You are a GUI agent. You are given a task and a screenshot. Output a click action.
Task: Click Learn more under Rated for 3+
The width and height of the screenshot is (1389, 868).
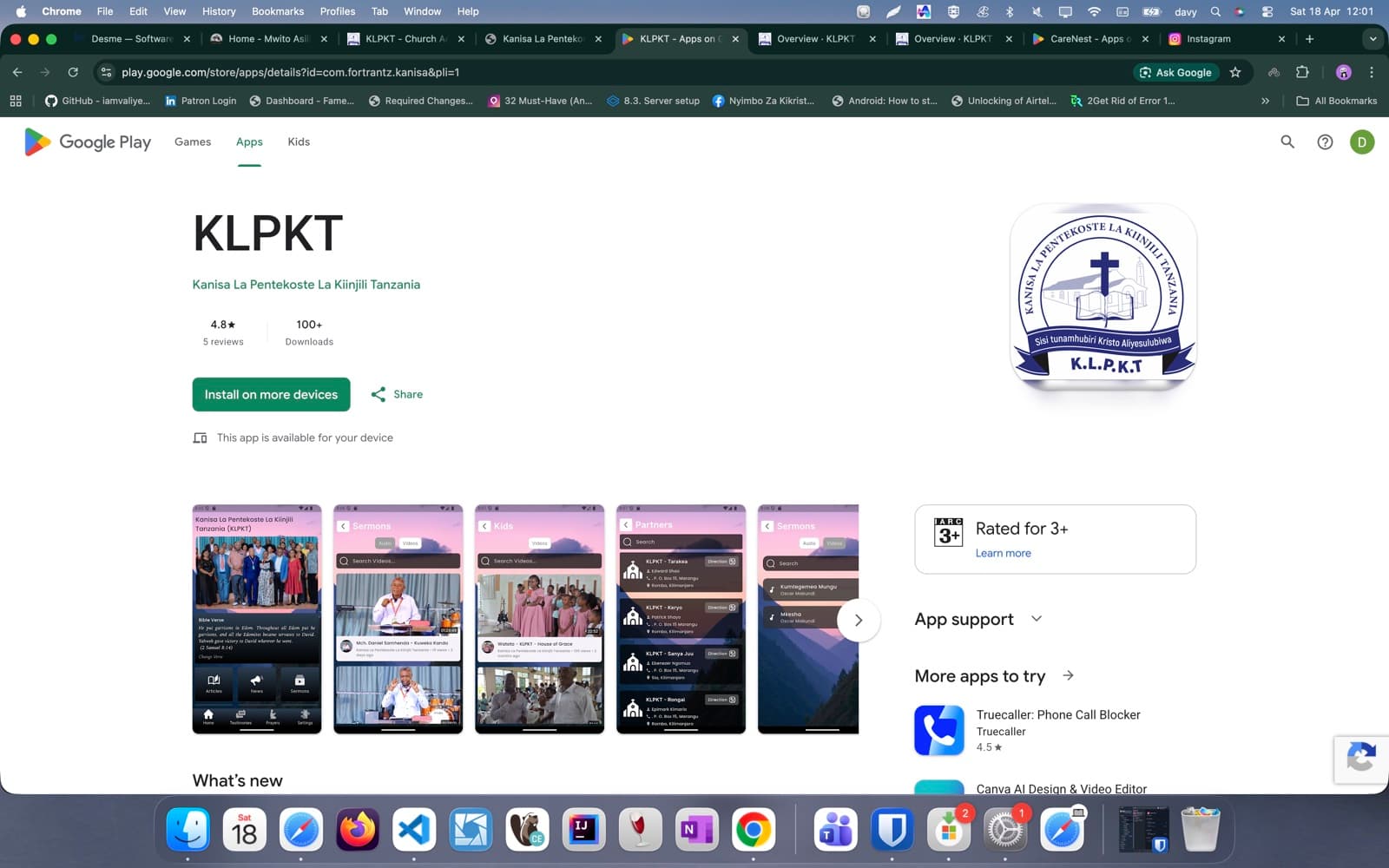coord(1003,553)
